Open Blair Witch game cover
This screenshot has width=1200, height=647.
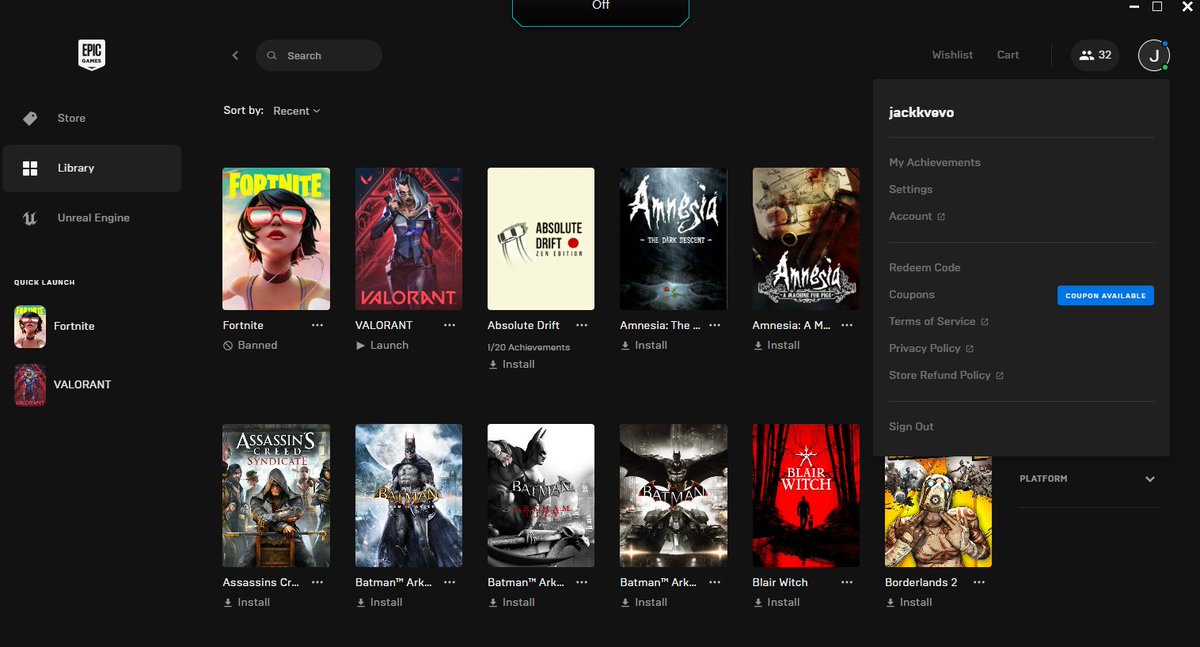point(806,496)
